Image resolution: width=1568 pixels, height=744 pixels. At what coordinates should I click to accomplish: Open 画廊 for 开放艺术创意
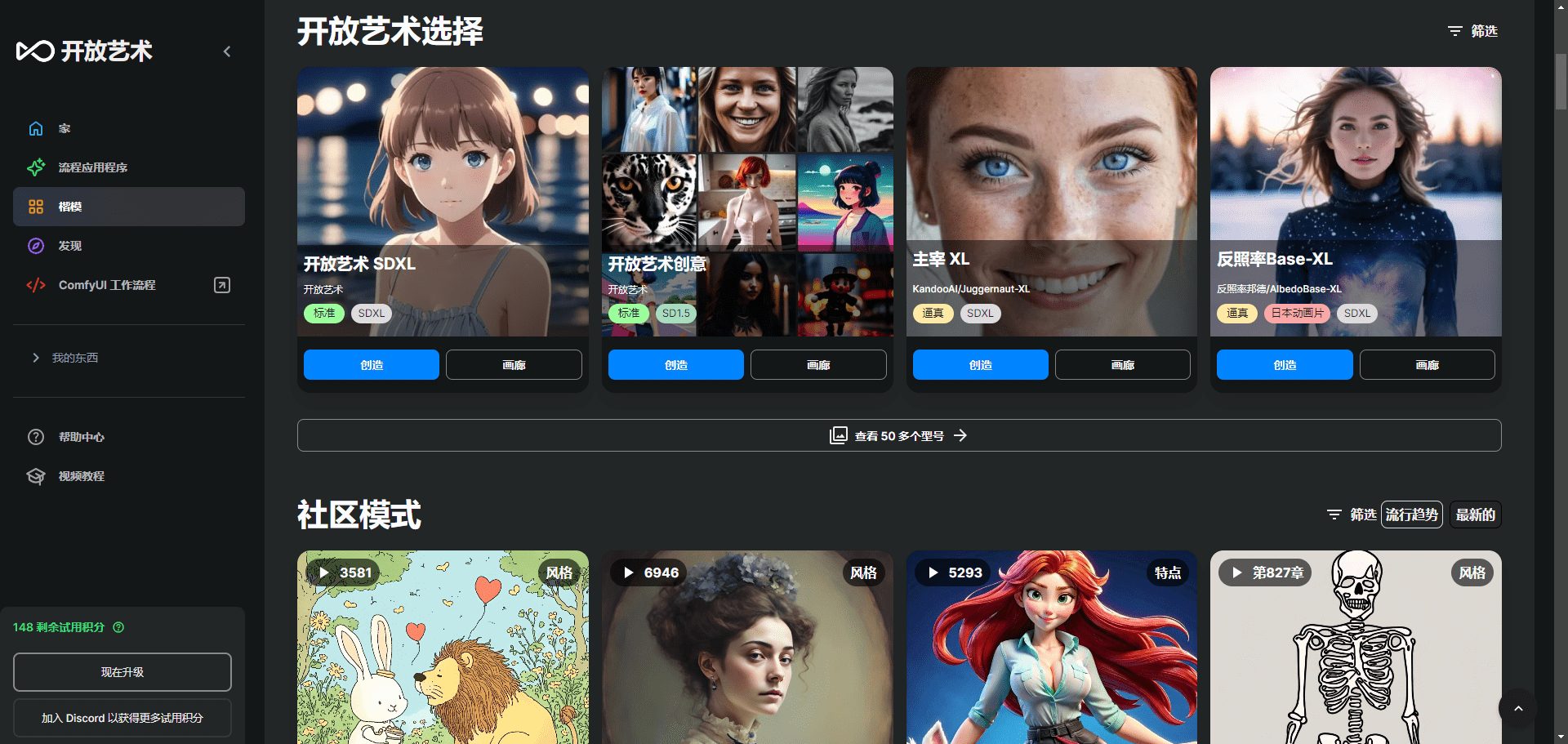coord(818,365)
